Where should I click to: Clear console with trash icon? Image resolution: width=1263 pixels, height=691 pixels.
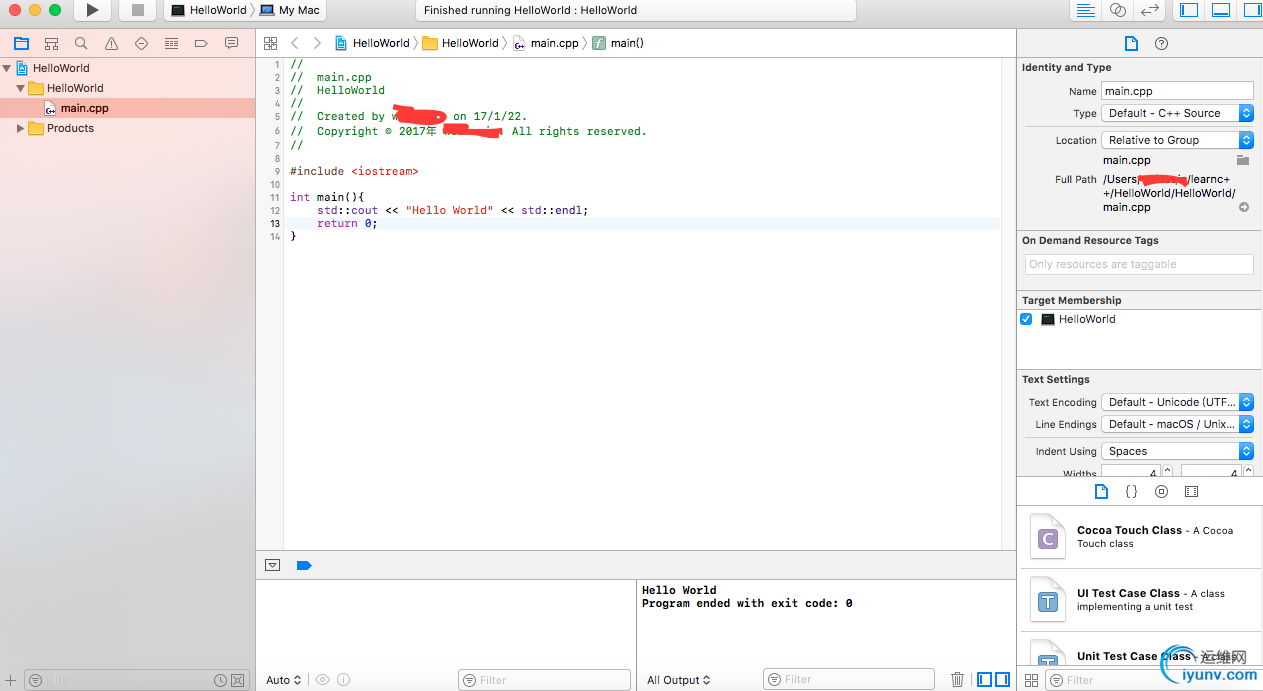tap(957, 680)
